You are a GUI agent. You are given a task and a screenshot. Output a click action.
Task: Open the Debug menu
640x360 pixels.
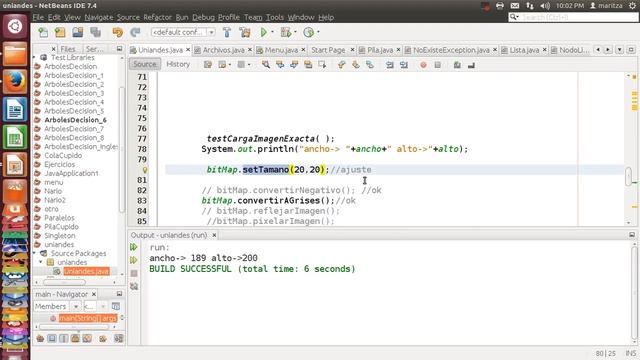click(x=203, y=17)
